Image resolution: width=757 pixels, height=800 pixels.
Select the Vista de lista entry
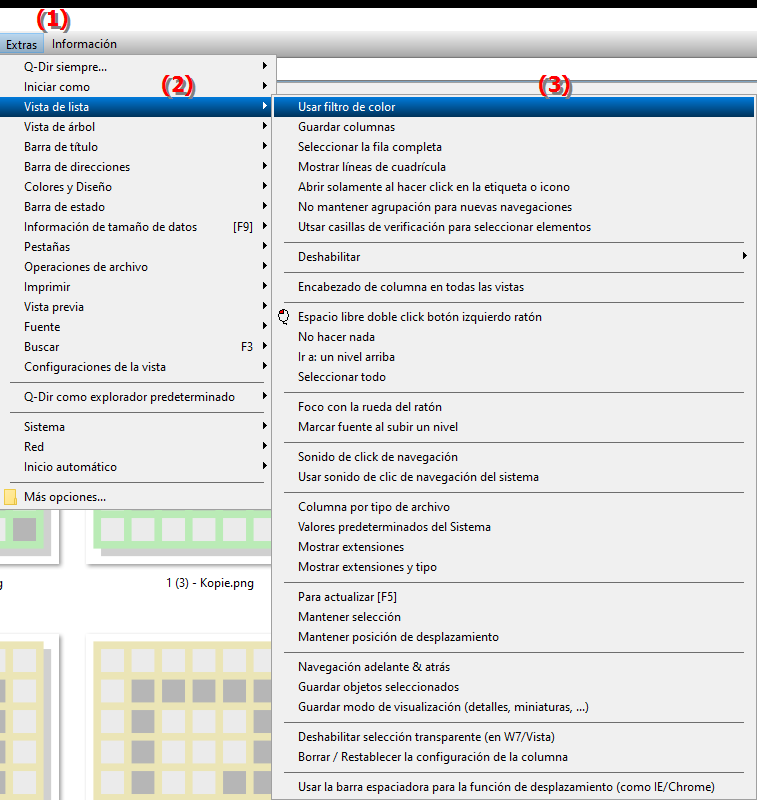(x=137, y=107)
